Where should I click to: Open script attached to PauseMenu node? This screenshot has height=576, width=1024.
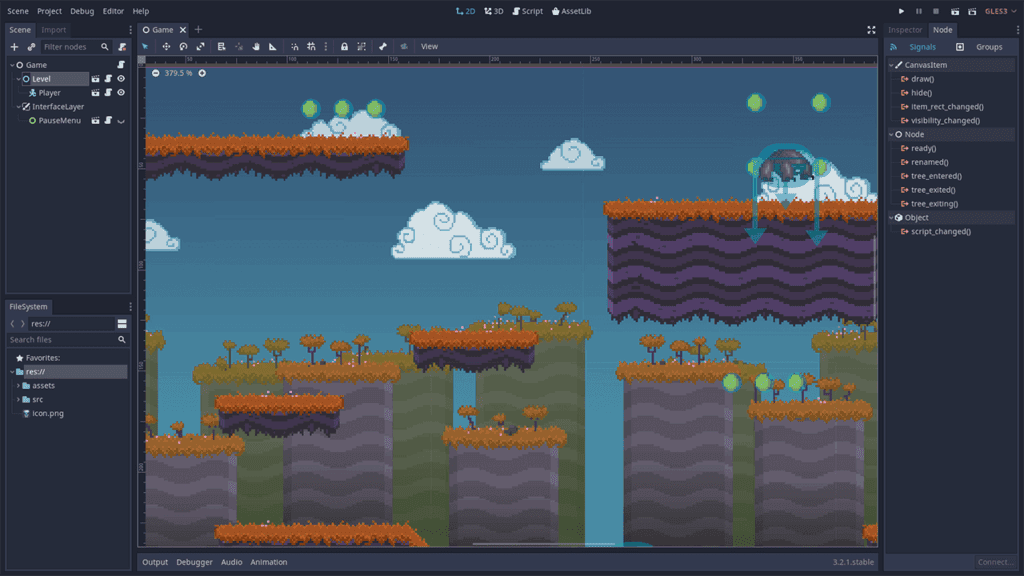(x=108, y=120)
